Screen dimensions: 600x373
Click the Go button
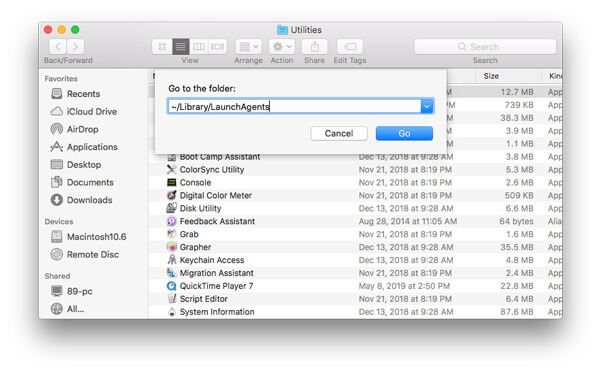(x=404, y=133)
